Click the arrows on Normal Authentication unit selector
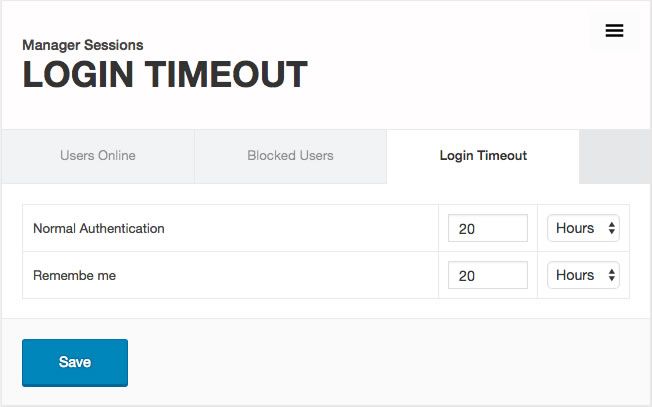The image size is (652, 407). tap(611, 229)
